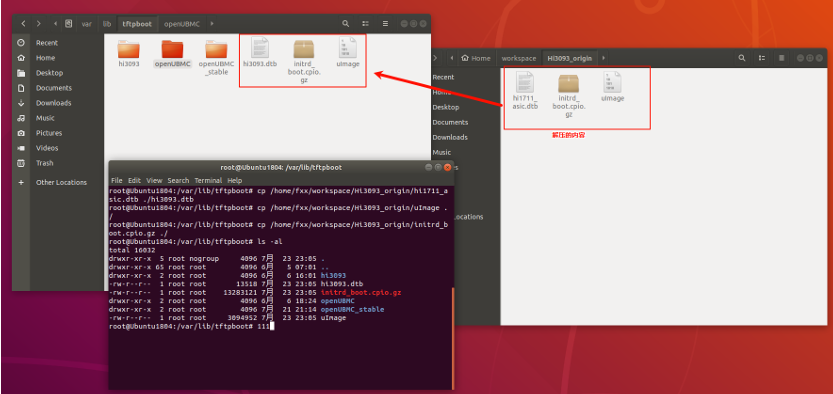Click Music in Hi3093_origin window sidebar
This screenshot has width=833, height=394.
441,152
